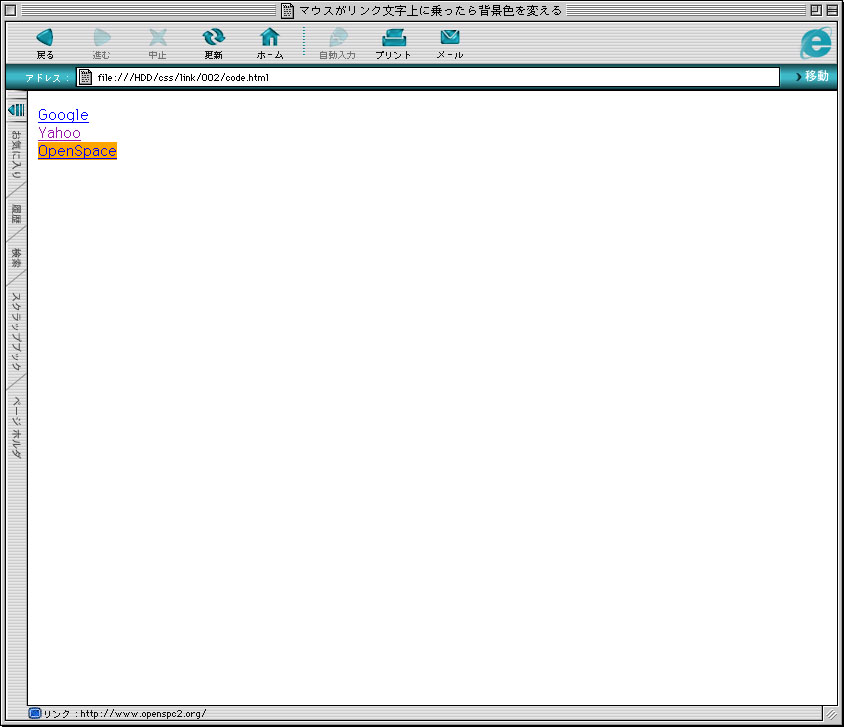Collapse the explorer bar toggle arrow
Viewport: 844px width, 727px height.
pyautogui.click(x=16, y=110)
